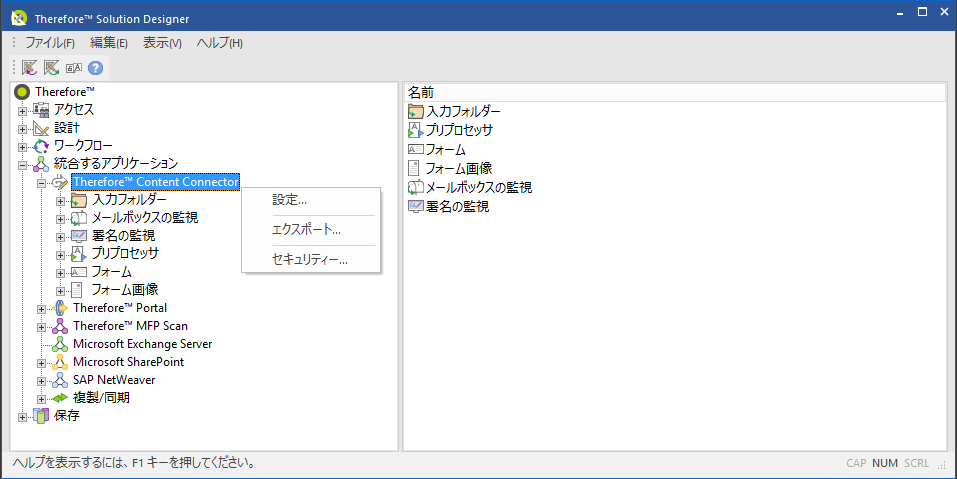Click the フォーム画像 page icon in the tree

pyautogui.click(x=78, y=290)
